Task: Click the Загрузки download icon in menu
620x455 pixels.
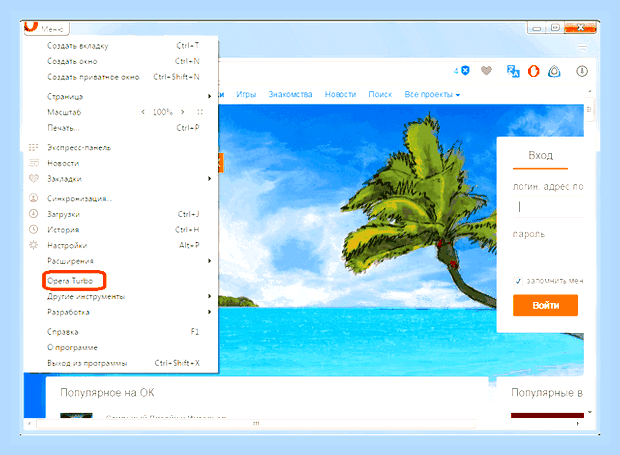Action: coord(34,213)
